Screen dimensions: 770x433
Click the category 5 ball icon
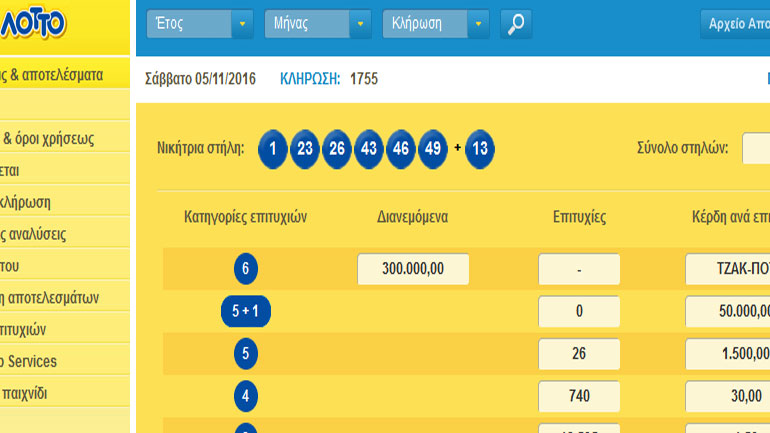pyautogui.click(x=246, y=353)
